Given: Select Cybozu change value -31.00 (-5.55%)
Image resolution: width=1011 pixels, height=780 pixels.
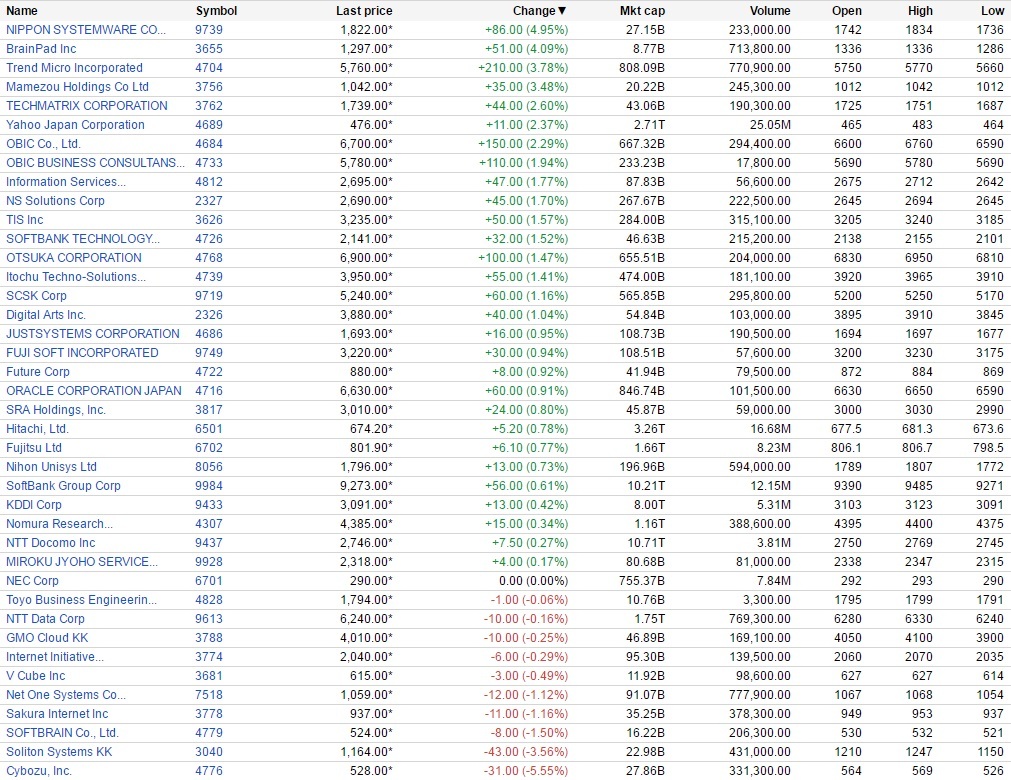Looking at the screenshot, I should click(x=526, y=772).
